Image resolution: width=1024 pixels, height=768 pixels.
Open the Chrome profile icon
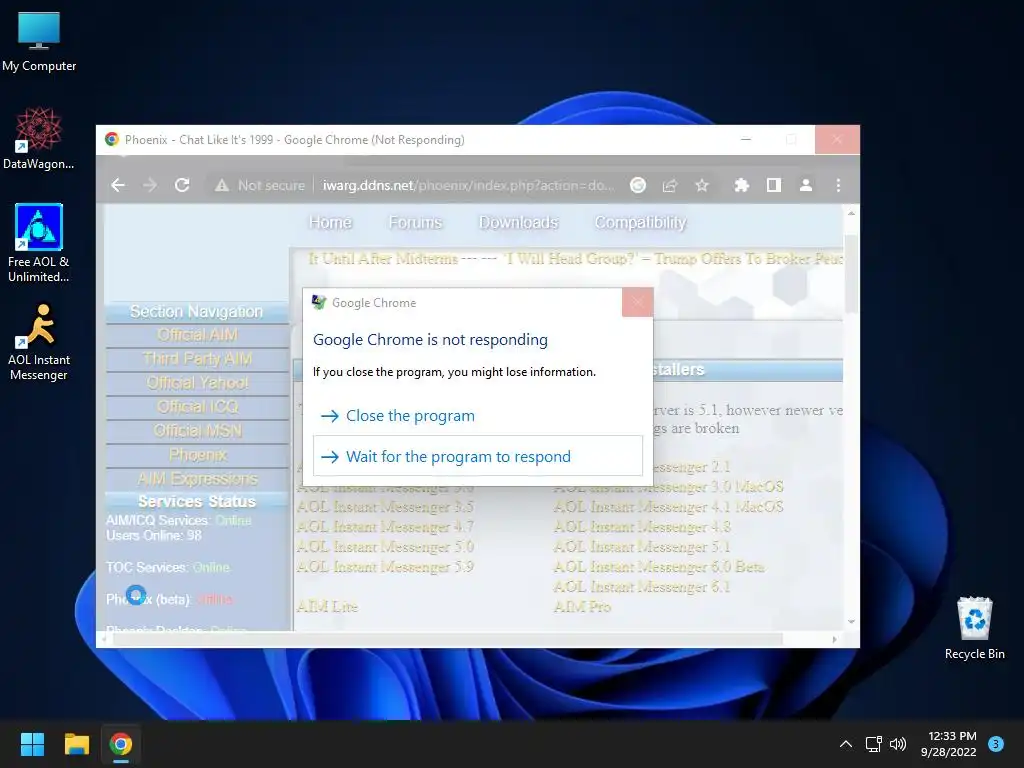coord(806,185)
